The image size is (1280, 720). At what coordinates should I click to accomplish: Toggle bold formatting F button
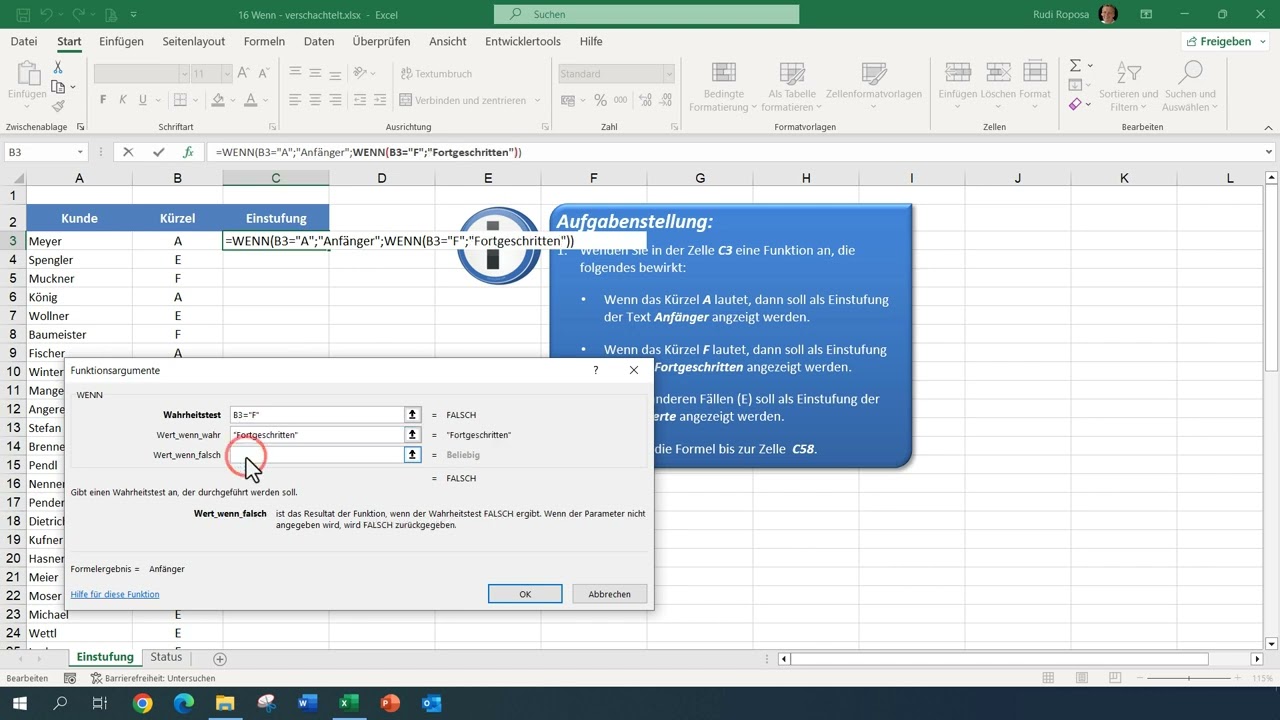pyautogui.click(x=103, y=100)
